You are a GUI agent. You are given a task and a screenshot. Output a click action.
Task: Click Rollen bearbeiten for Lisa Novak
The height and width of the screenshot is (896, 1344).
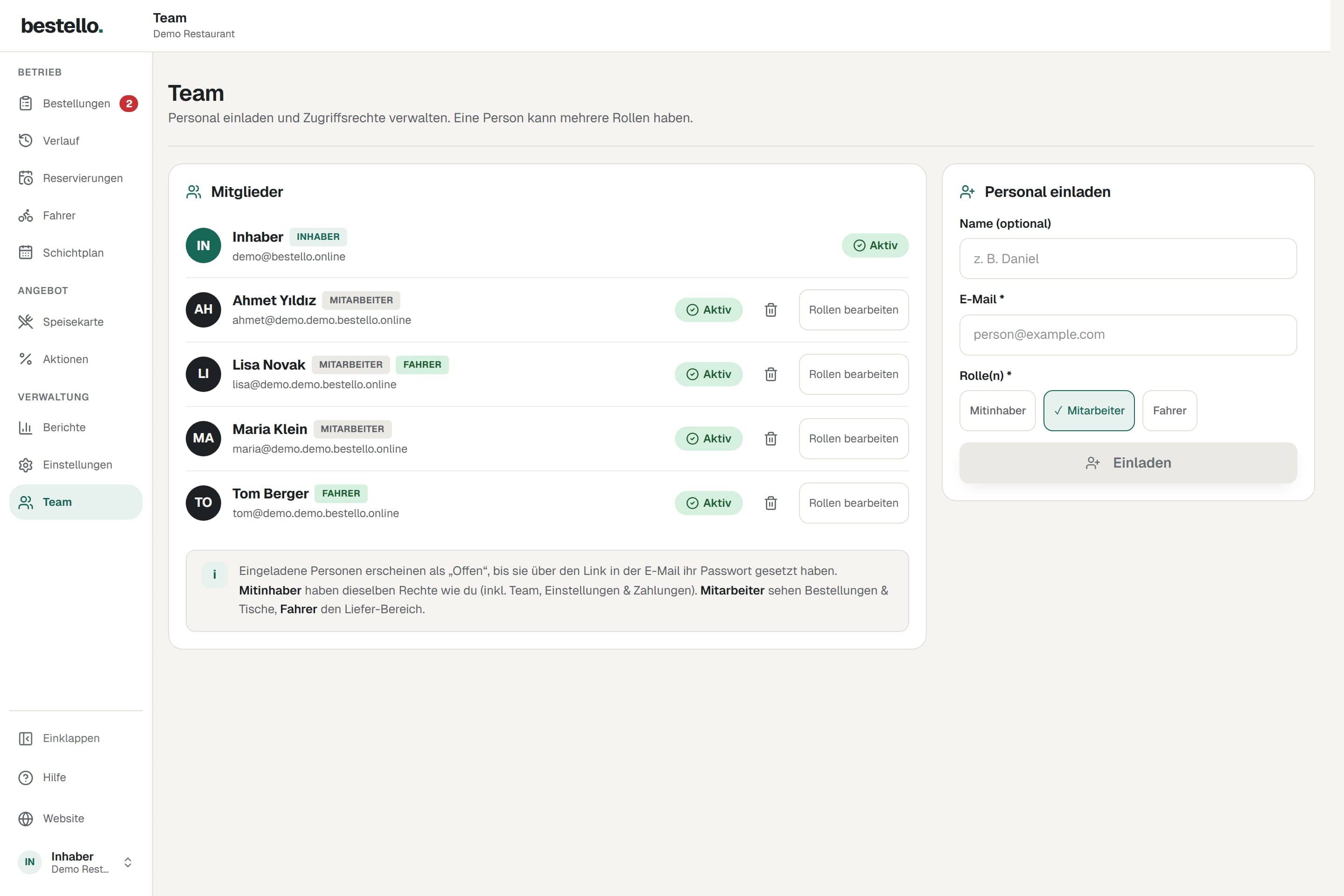pyautogui.click(x=853, y=374)
